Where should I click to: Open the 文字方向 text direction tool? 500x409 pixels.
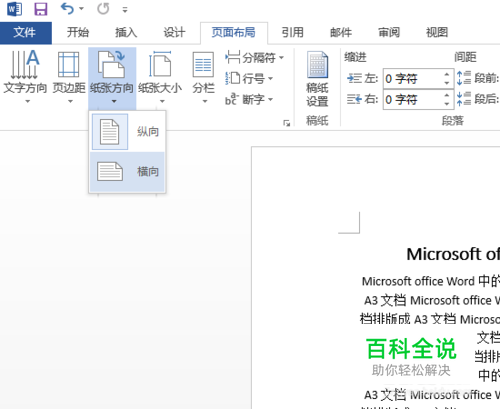click(x=25, y=77)
